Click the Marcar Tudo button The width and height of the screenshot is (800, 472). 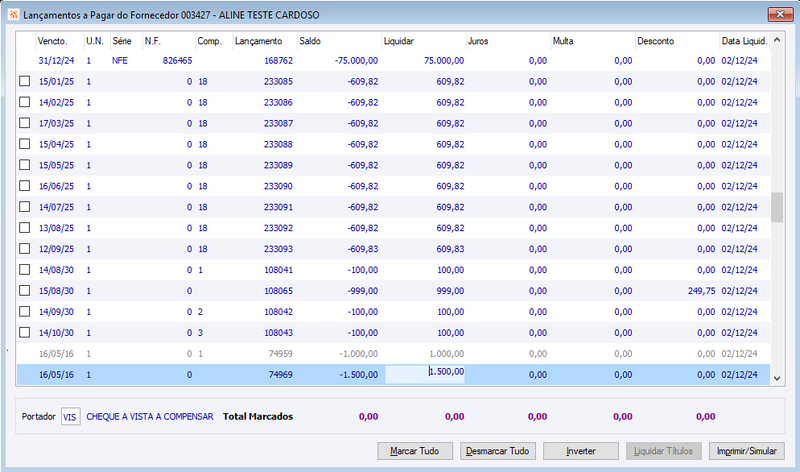(415, 451)
